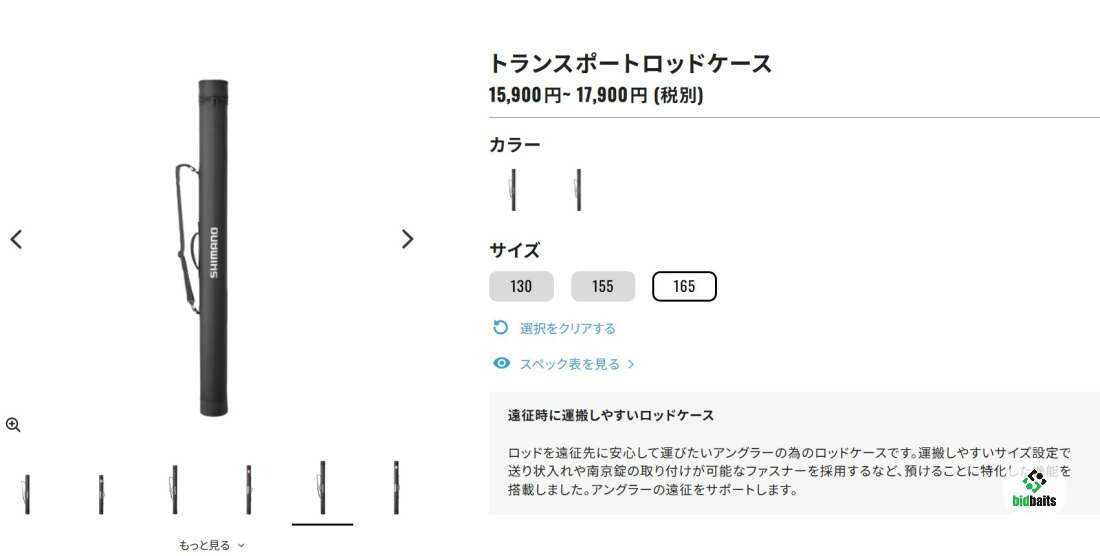The width and height of the screenshot is (1100, 556).
Task: Go to the previous product image arrow
Action: pyautogui.click(x=16, y=239)
